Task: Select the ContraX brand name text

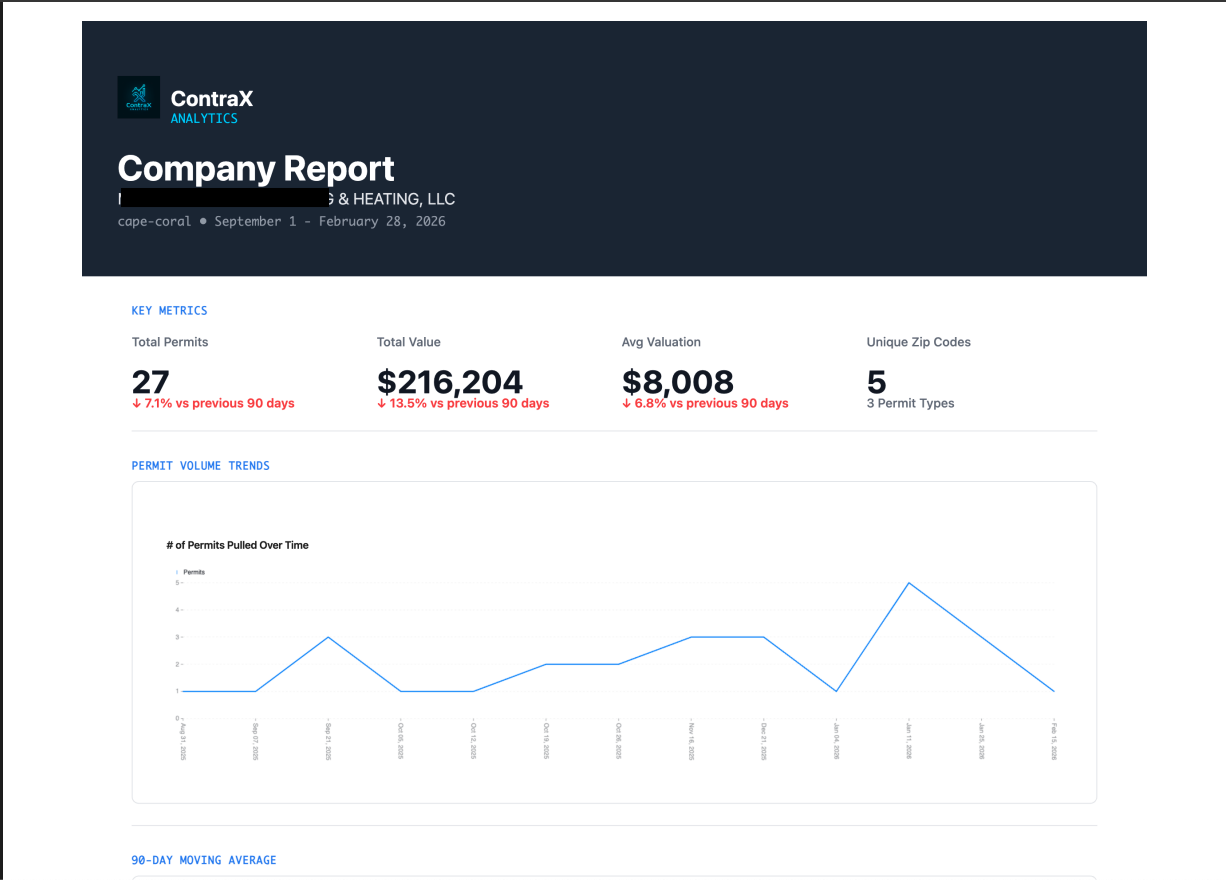Action: (x=212, y=98)
